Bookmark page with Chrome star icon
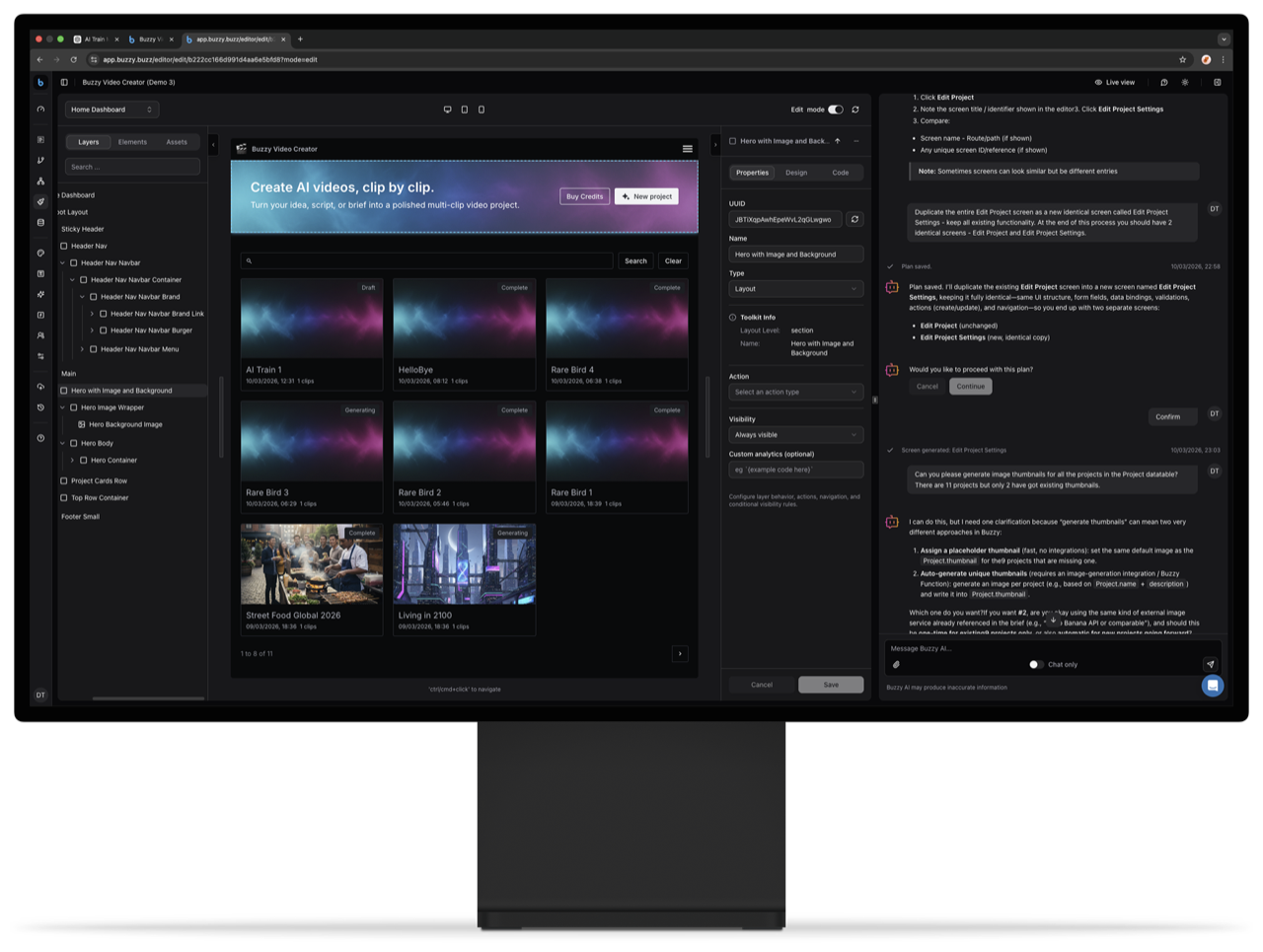 1183,59
